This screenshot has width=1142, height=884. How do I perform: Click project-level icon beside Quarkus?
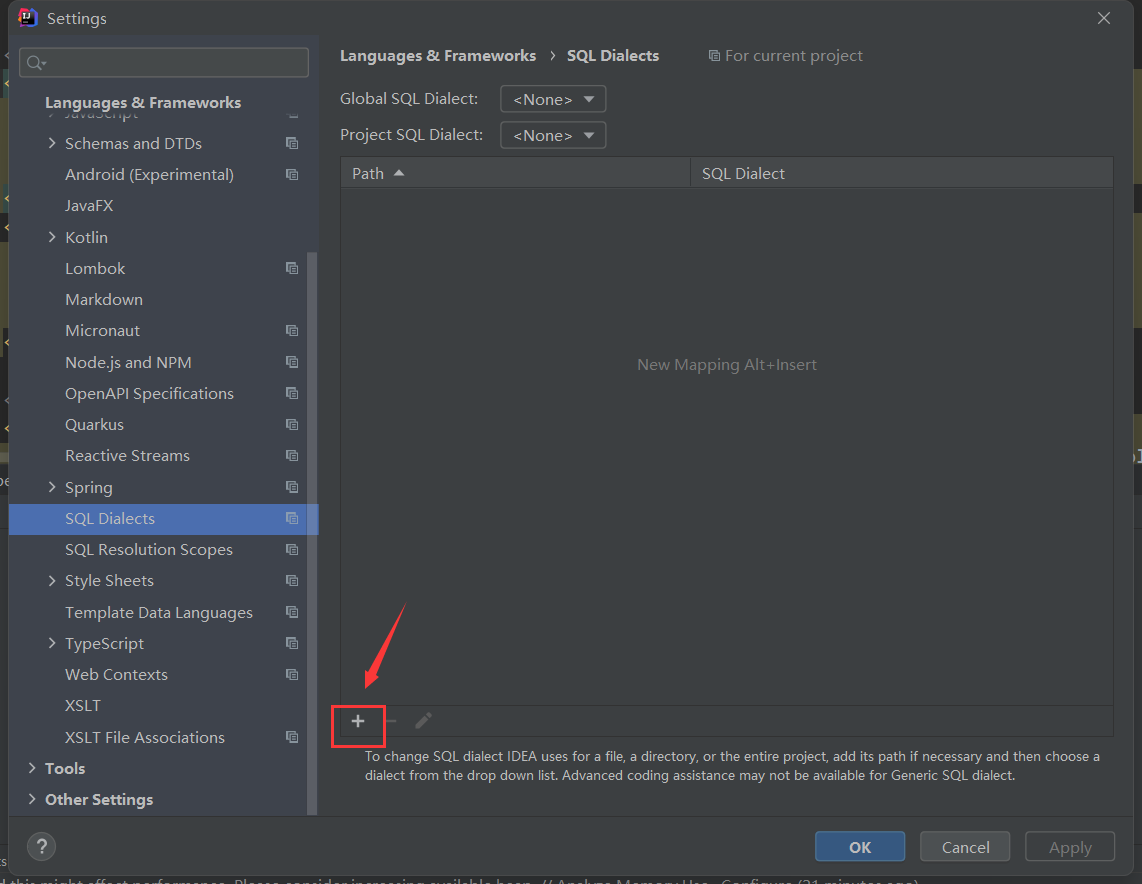tap(292, 425)
